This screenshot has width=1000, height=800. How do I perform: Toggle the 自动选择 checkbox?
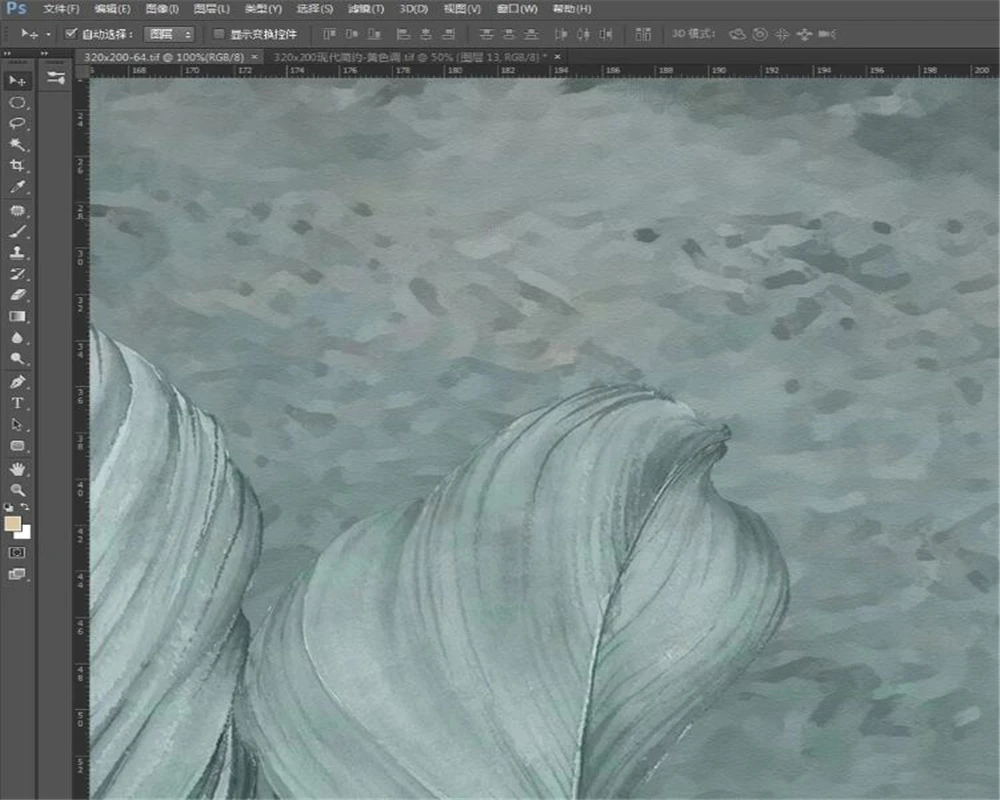(x=71, y=33)
